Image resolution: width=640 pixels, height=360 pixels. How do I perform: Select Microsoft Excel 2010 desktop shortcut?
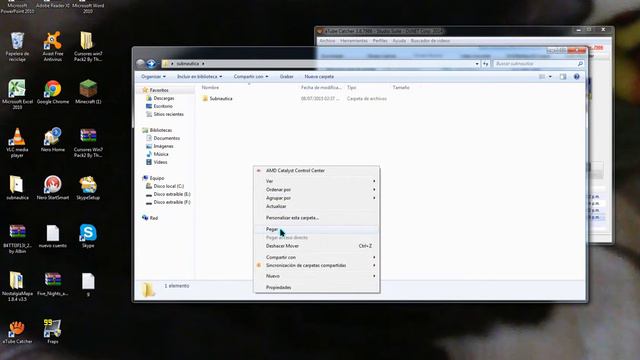(17, 95)
